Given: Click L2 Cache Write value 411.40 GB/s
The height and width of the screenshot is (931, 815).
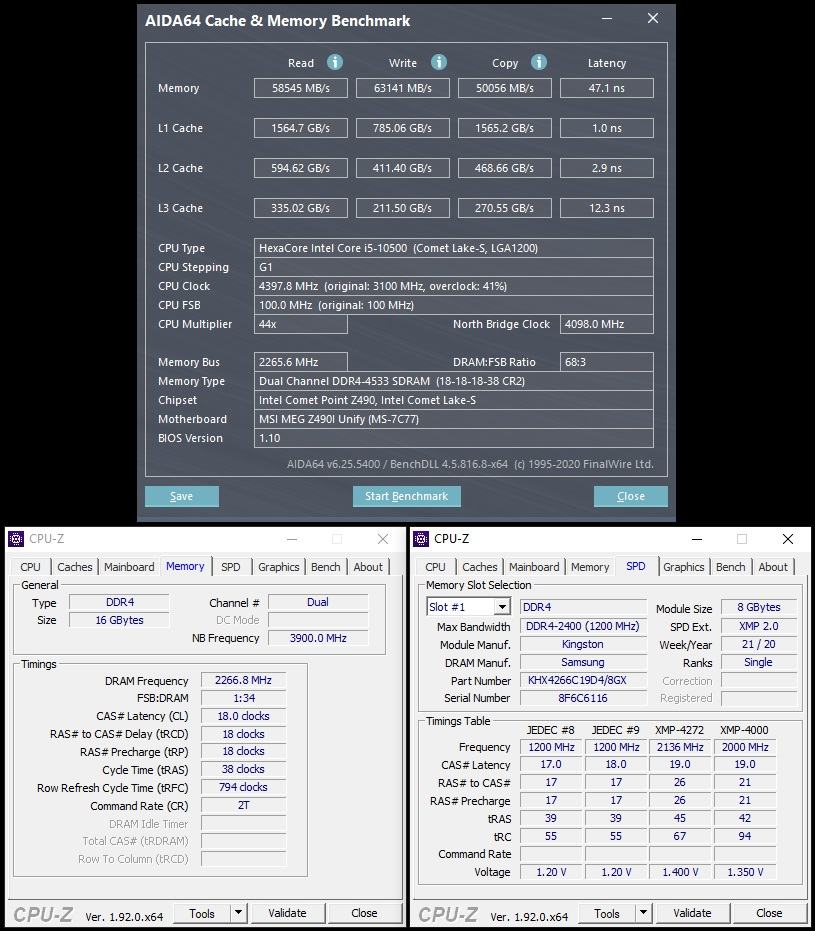Looking at the screenshot, I should [x=402, y=168].
